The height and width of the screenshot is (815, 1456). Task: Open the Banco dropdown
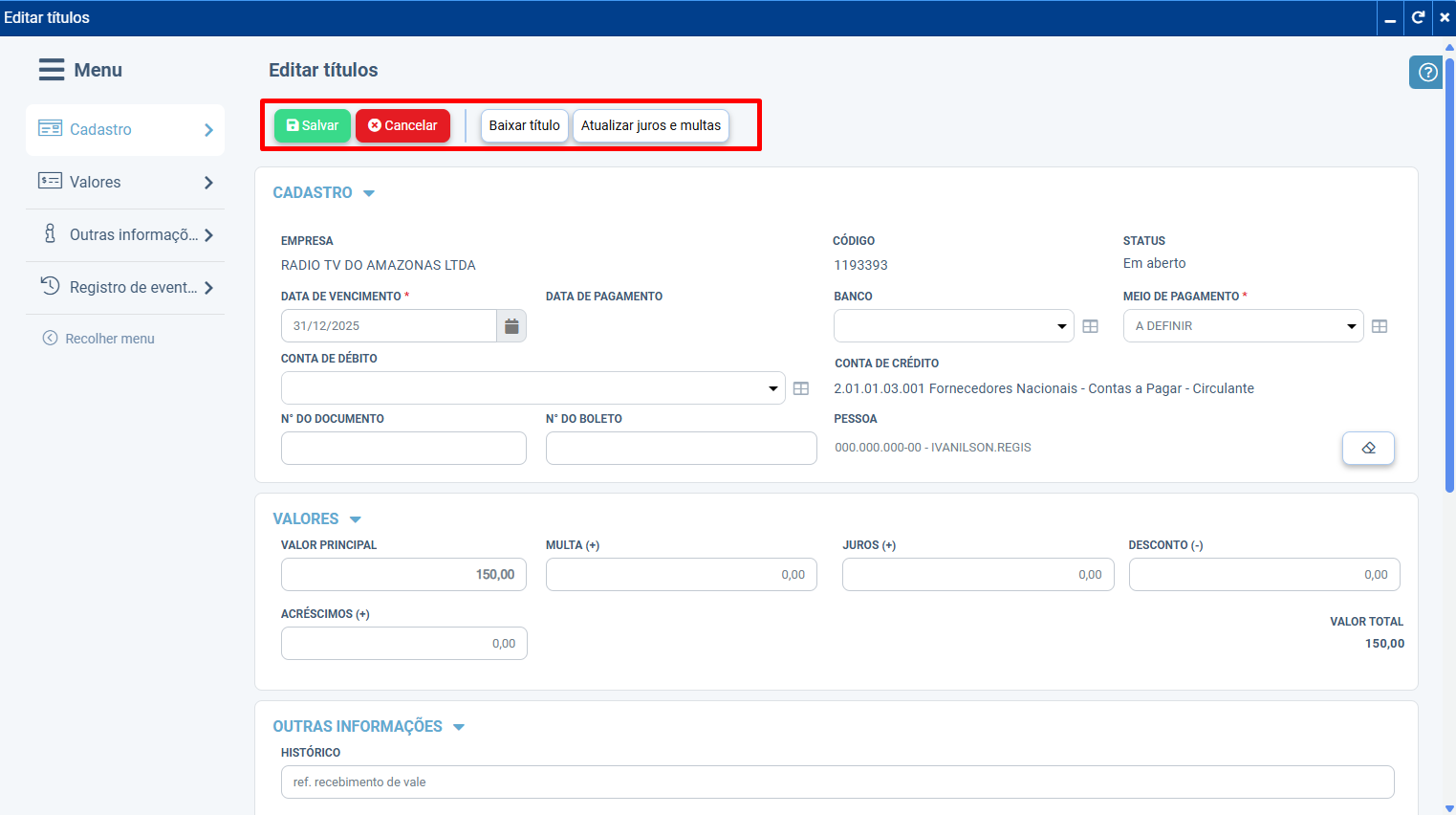click(x=953, y=326)
